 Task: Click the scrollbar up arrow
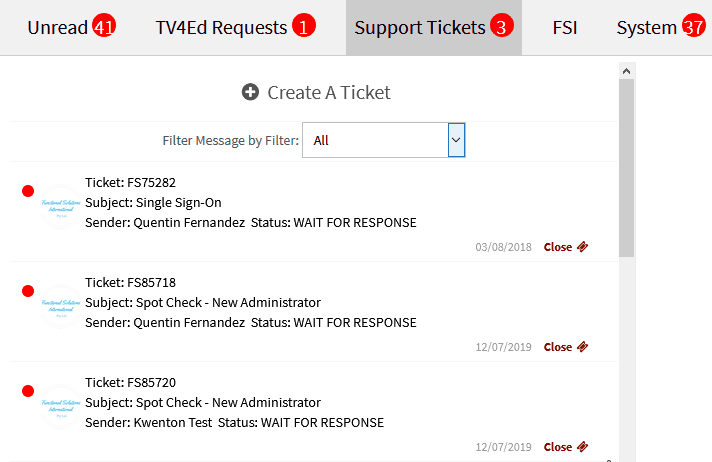(627, 71)
